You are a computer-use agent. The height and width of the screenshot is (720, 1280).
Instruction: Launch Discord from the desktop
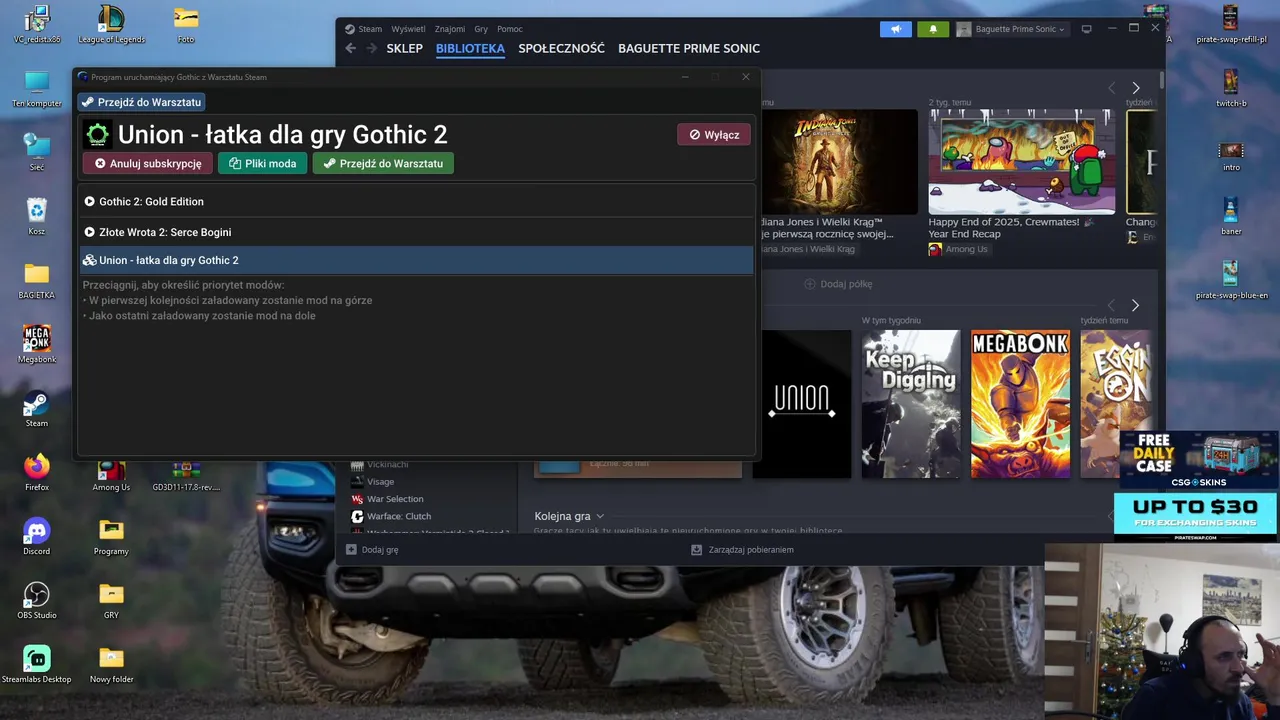coord(37,536)
